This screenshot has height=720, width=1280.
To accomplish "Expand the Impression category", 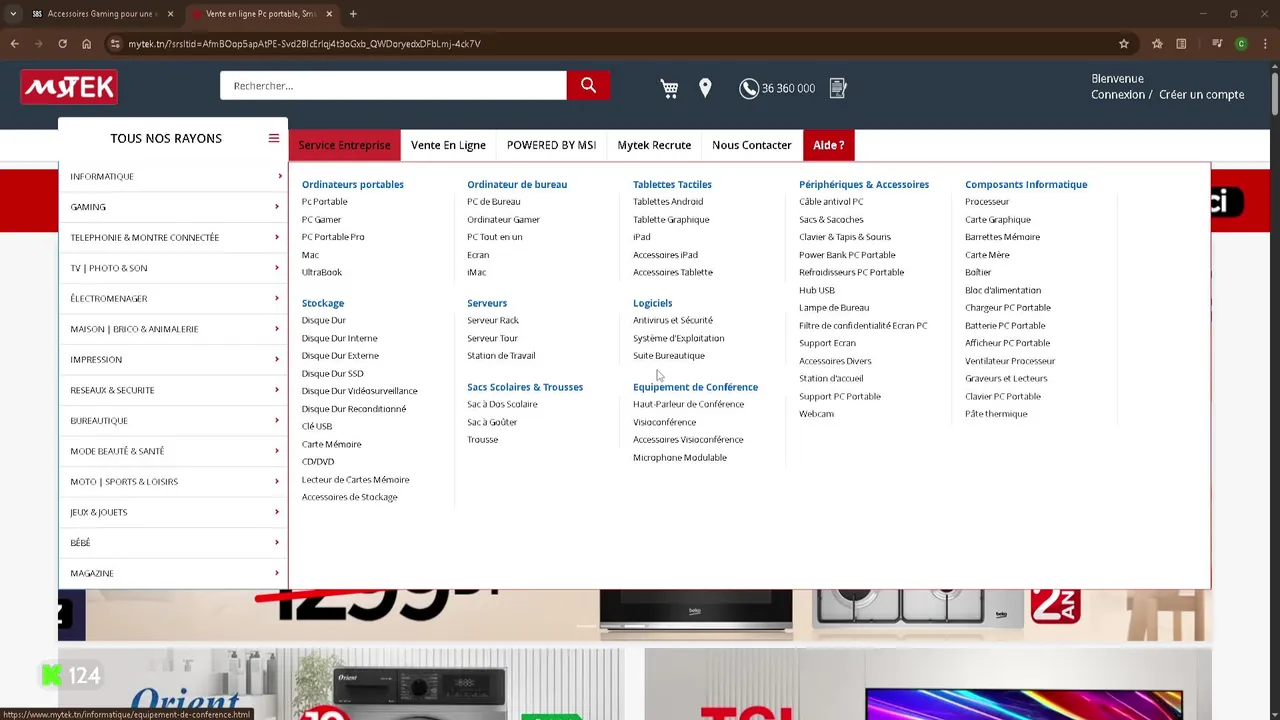I will tap(173, 359).
